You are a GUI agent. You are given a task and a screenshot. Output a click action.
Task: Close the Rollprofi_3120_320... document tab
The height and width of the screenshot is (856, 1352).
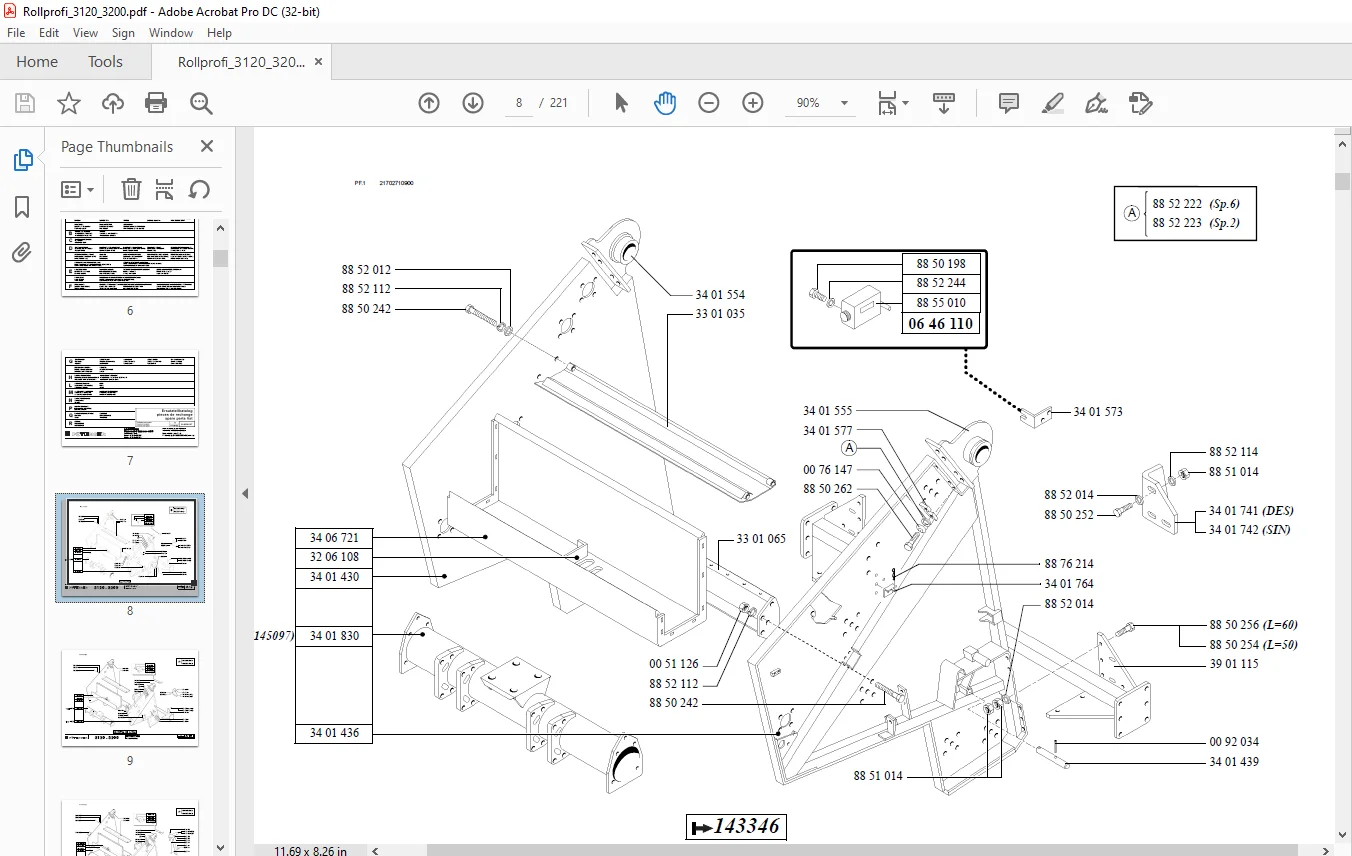[x=319, y=61]
